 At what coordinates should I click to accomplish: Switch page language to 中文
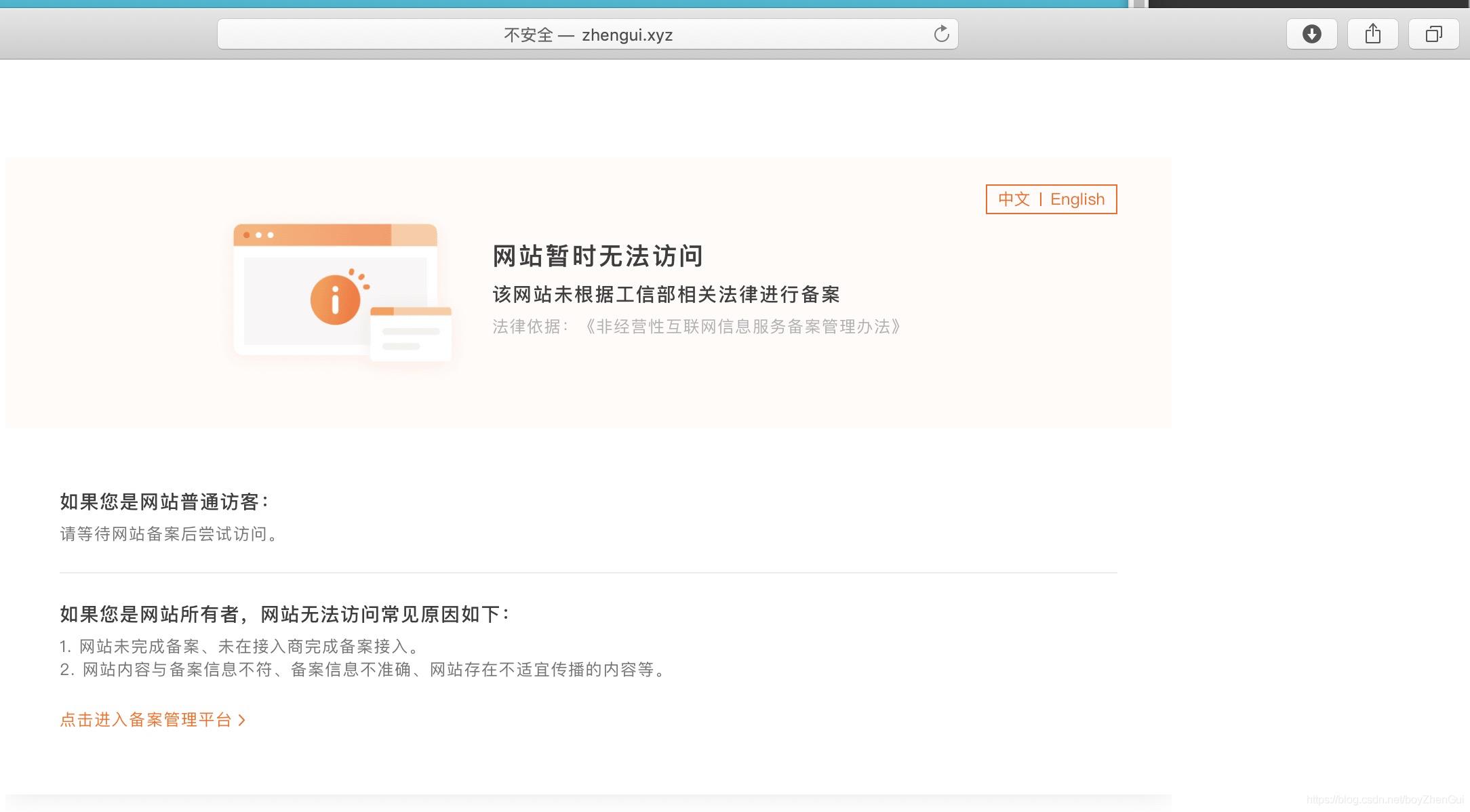point(1014,199)
